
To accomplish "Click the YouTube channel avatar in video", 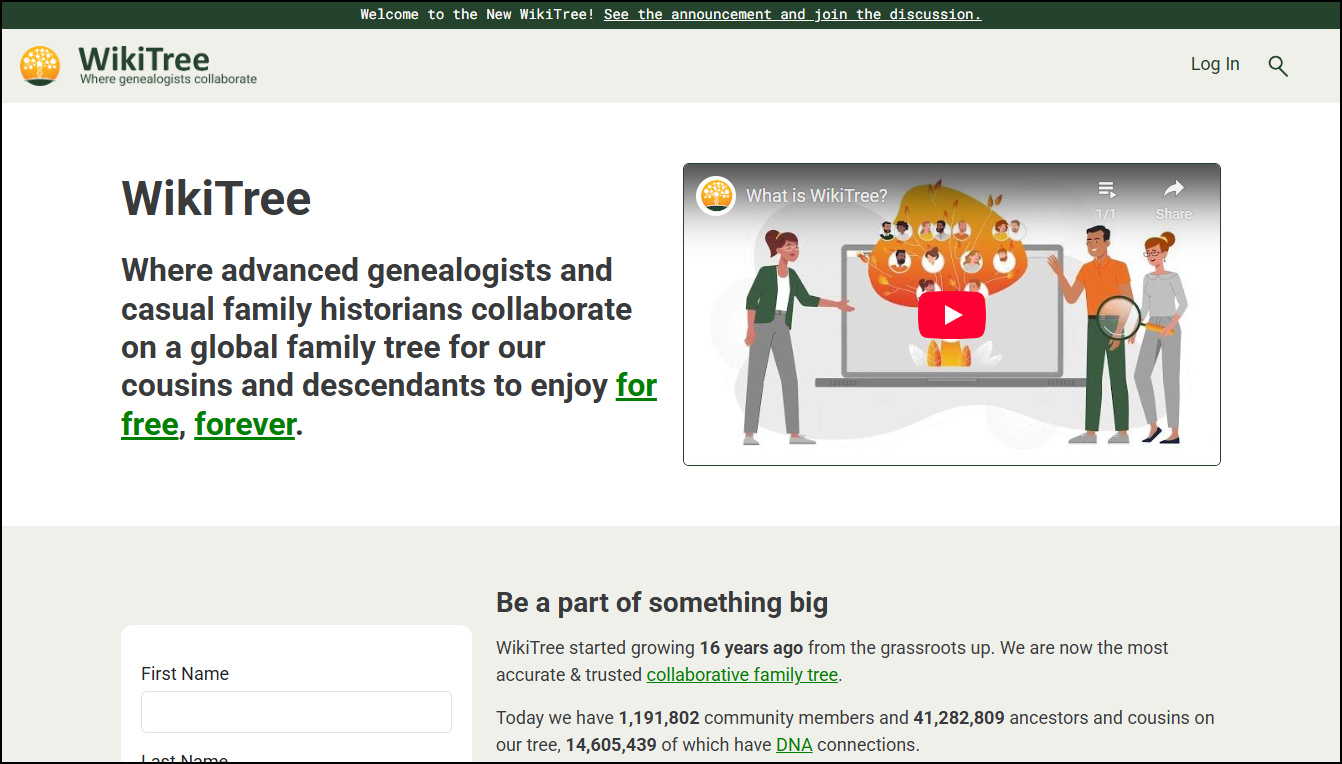I will [x=716, y=195].
